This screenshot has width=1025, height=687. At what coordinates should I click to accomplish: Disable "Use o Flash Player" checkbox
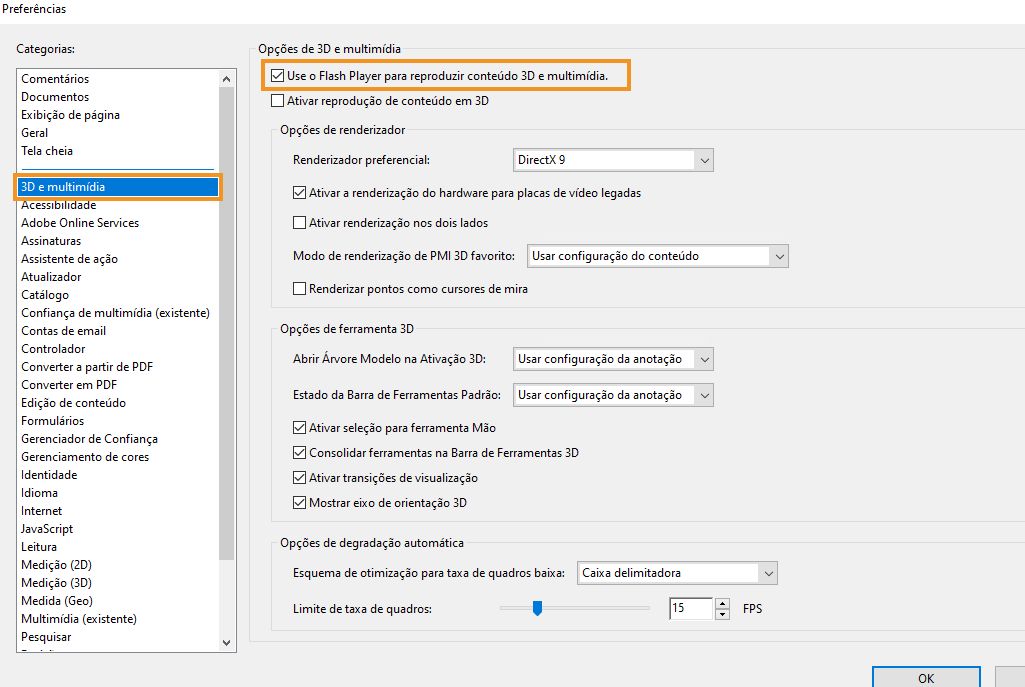(x=277, y=75)
